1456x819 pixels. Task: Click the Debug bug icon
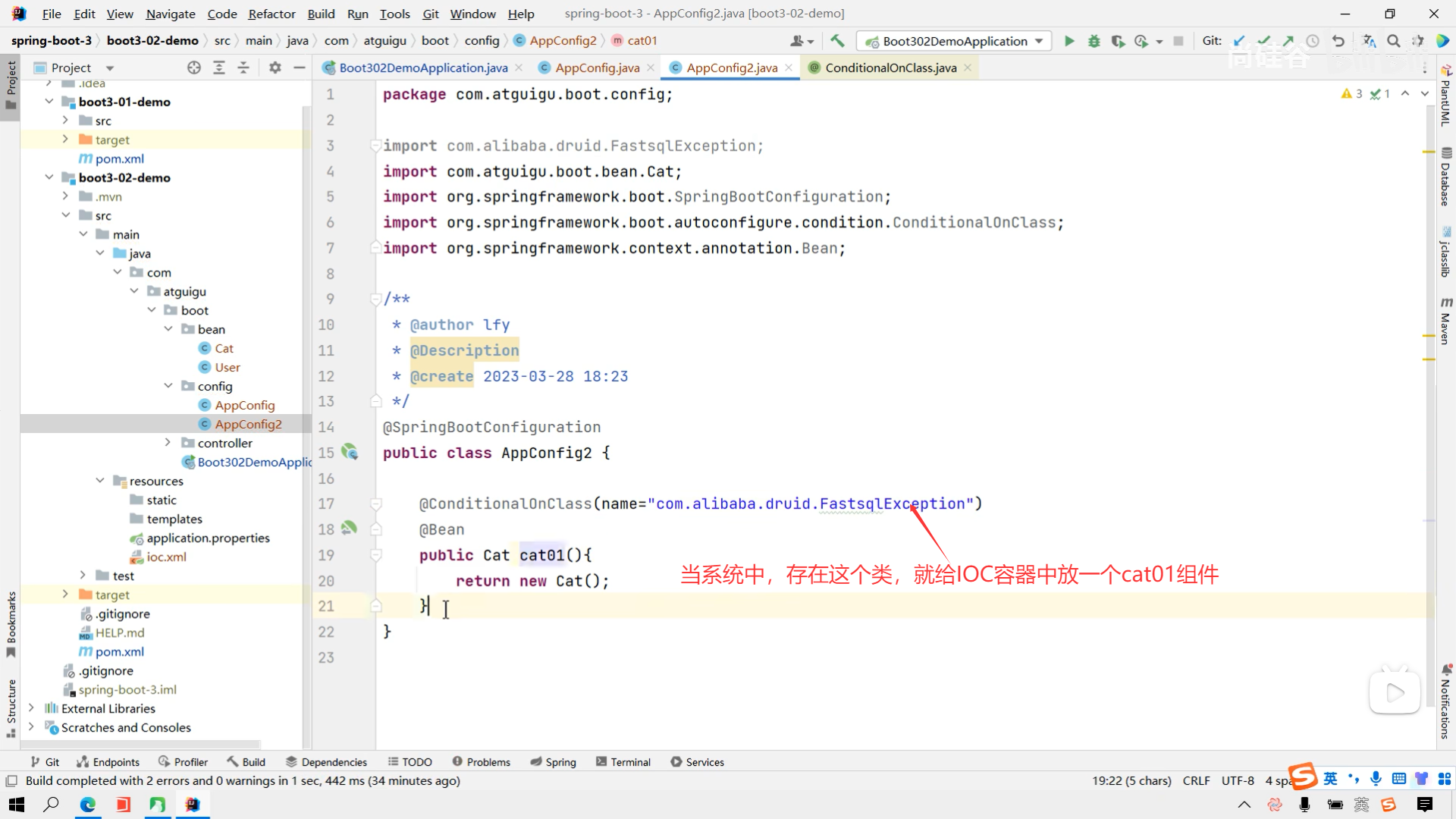click(1094, 41)
